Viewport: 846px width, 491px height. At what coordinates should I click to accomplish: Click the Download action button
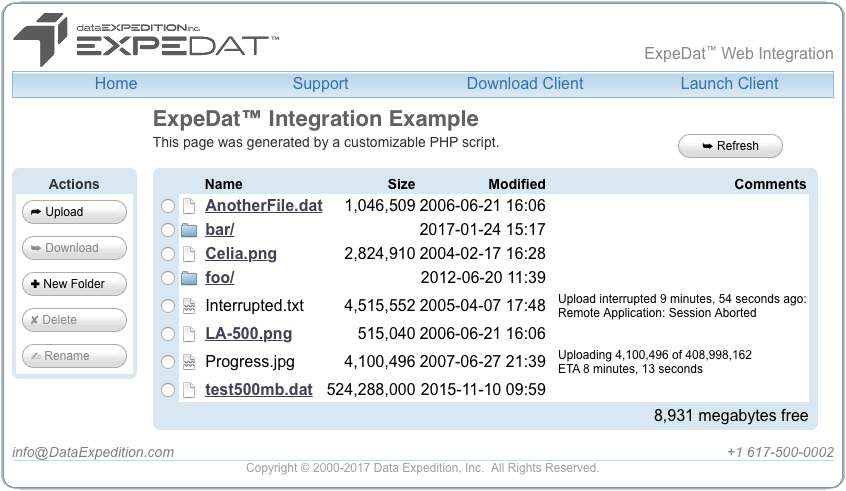(74, 248)
